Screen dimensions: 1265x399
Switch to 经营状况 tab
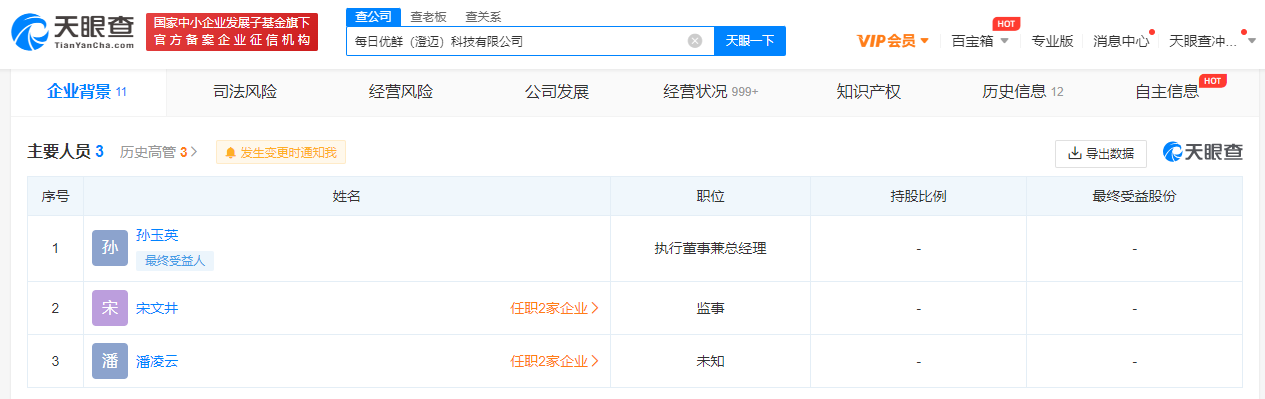click(x=711, y=92)
